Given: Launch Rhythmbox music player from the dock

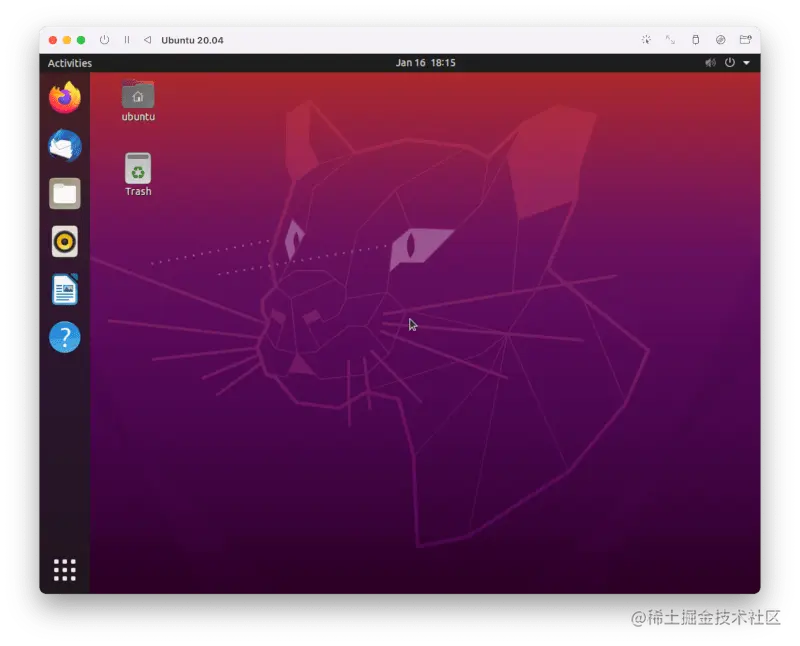Looking at the screenshot, I should (65, 241).
